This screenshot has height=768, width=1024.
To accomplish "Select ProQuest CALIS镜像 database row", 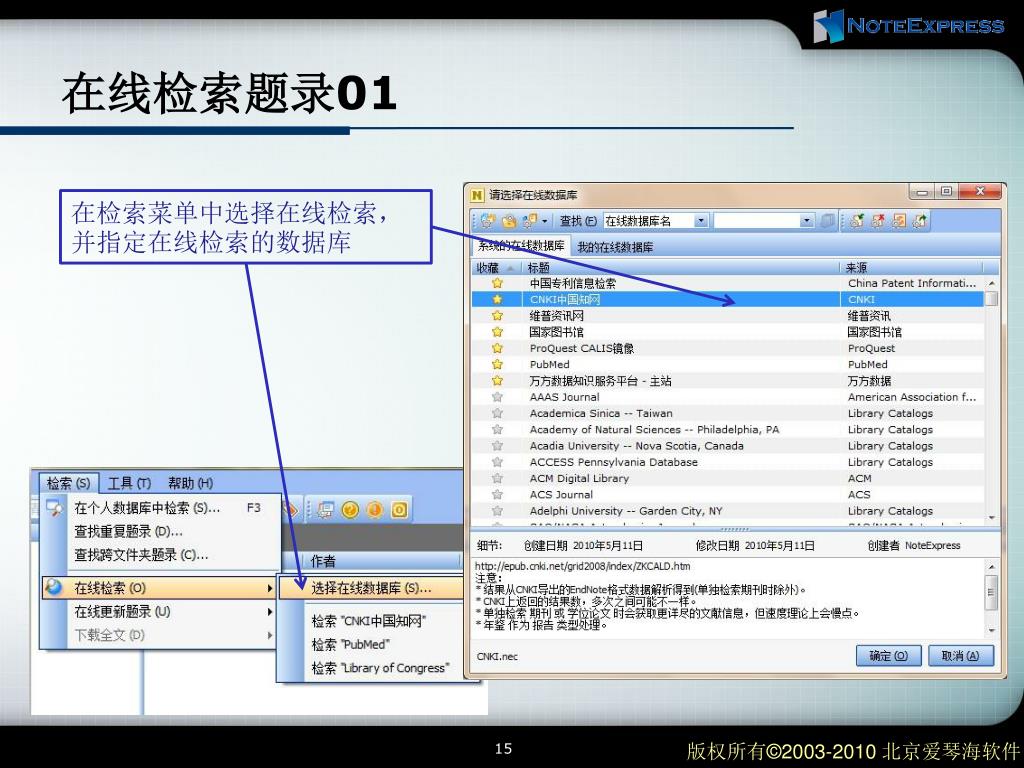I will pyautogui.click(x=728, y=348).
